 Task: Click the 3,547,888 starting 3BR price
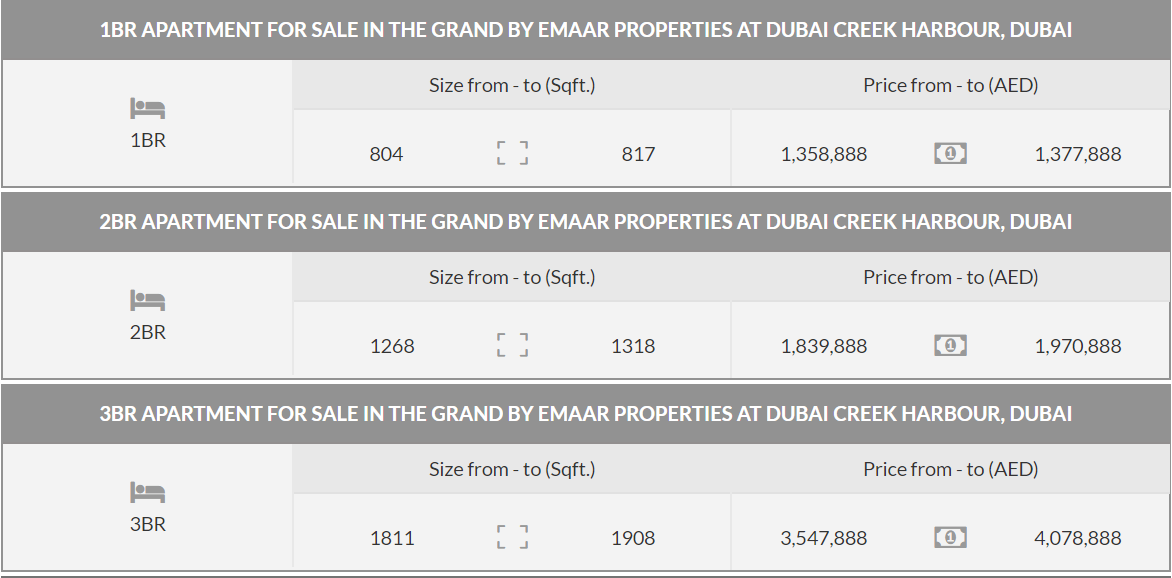click(x=824, y=538)
